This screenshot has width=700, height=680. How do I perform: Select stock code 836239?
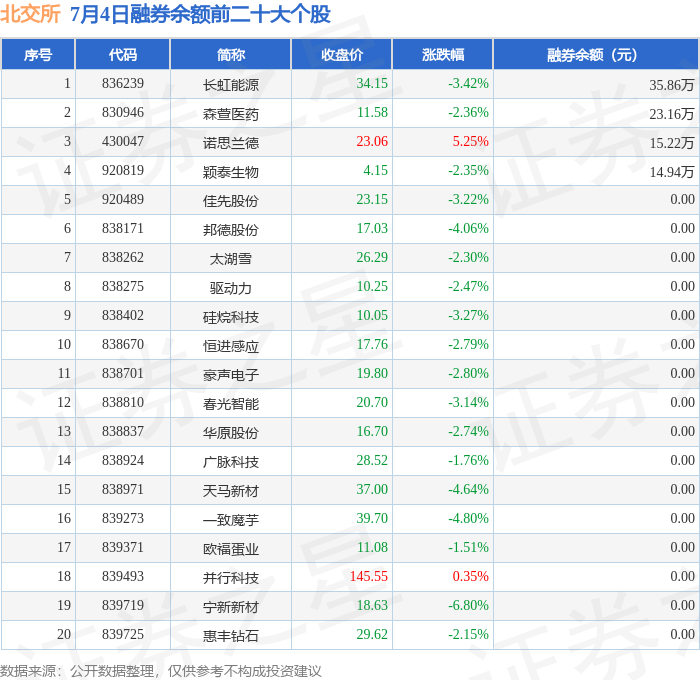click(123, 83)
